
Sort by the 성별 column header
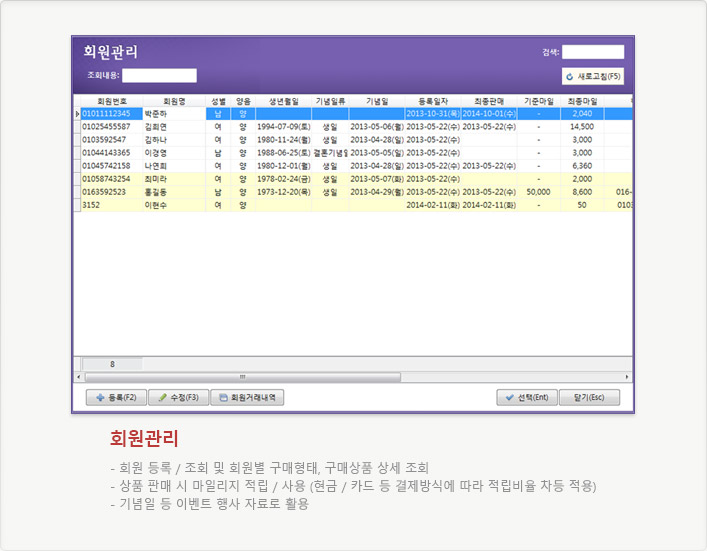(x=218, y=101)
